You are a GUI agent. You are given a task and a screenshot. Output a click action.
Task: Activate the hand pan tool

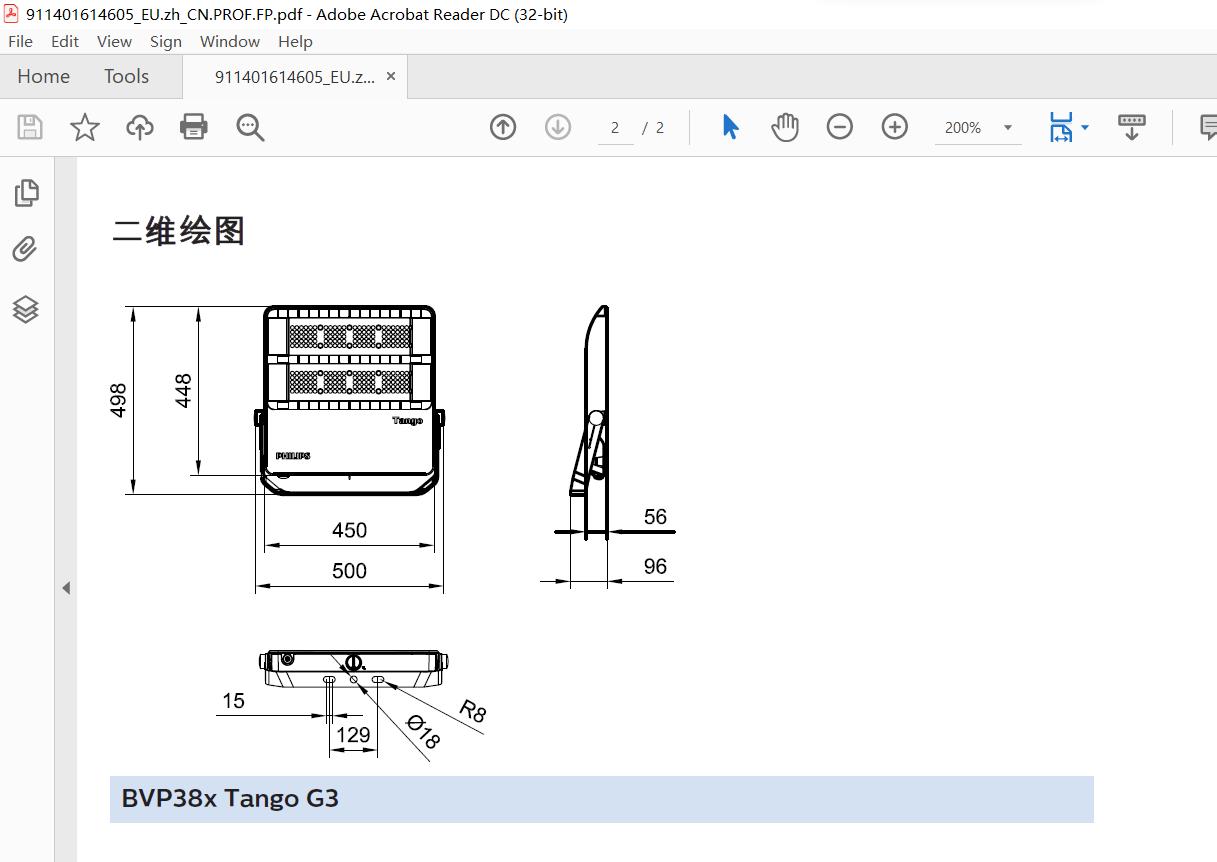tap(786, 127)
